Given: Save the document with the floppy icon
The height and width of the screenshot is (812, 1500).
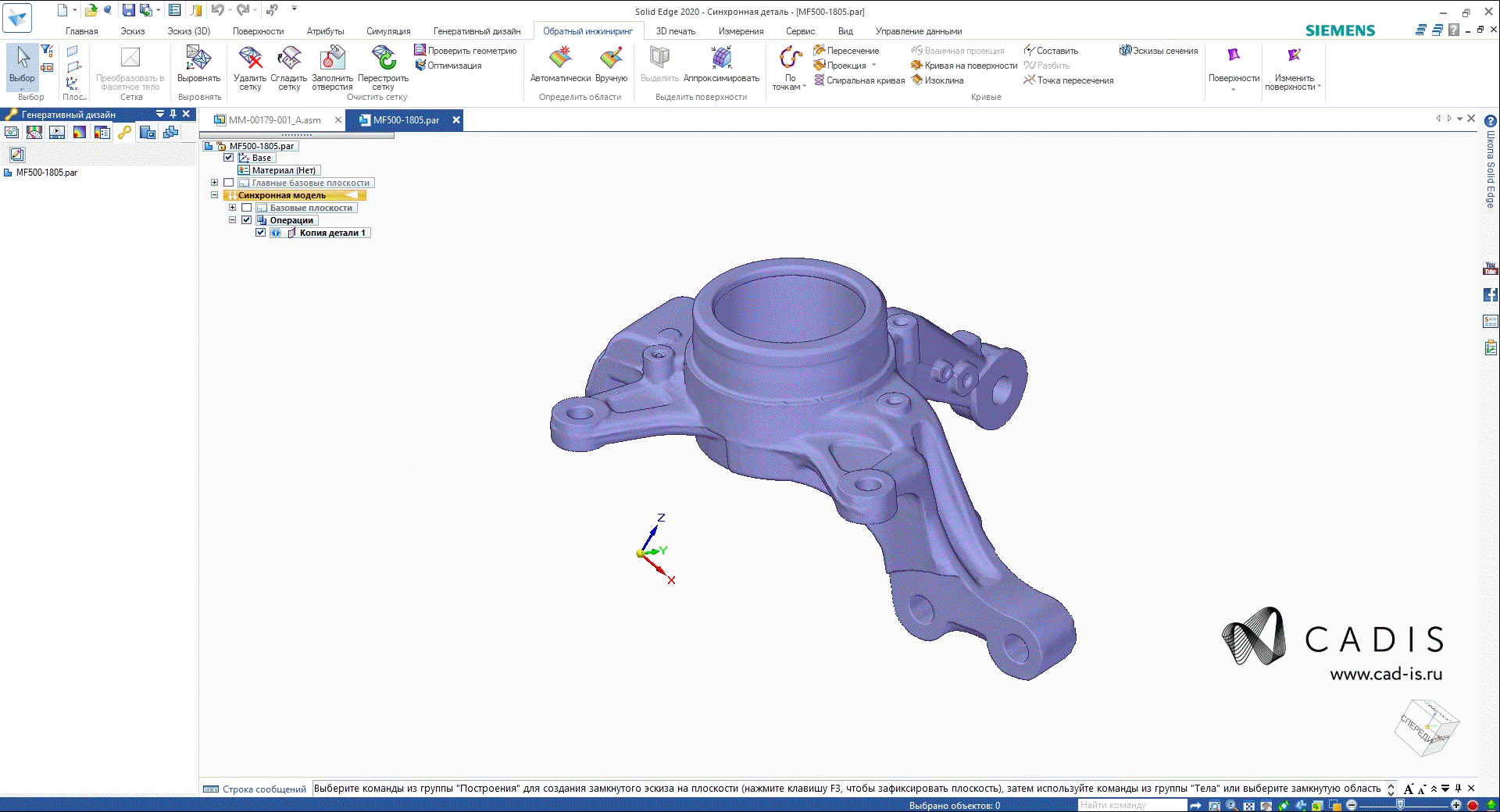Looking at the screenshot, I should tap(128, 10).
